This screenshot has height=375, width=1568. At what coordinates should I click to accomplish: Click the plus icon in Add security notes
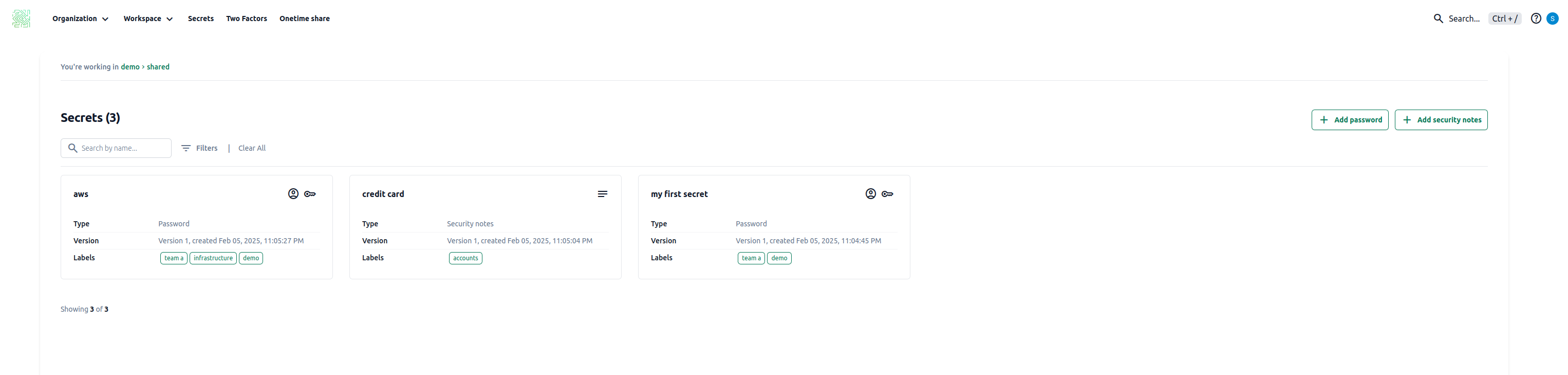(1407, 120)
